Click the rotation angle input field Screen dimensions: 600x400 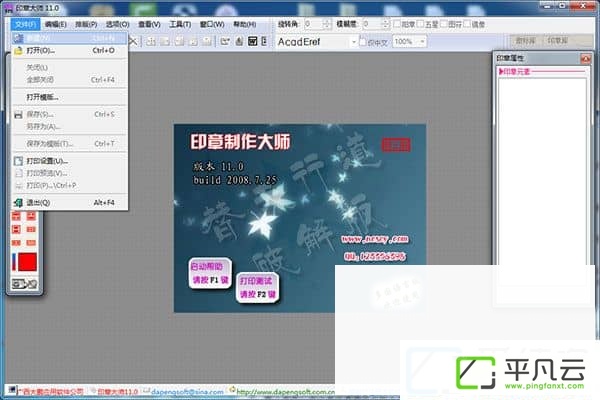(313, 24)
